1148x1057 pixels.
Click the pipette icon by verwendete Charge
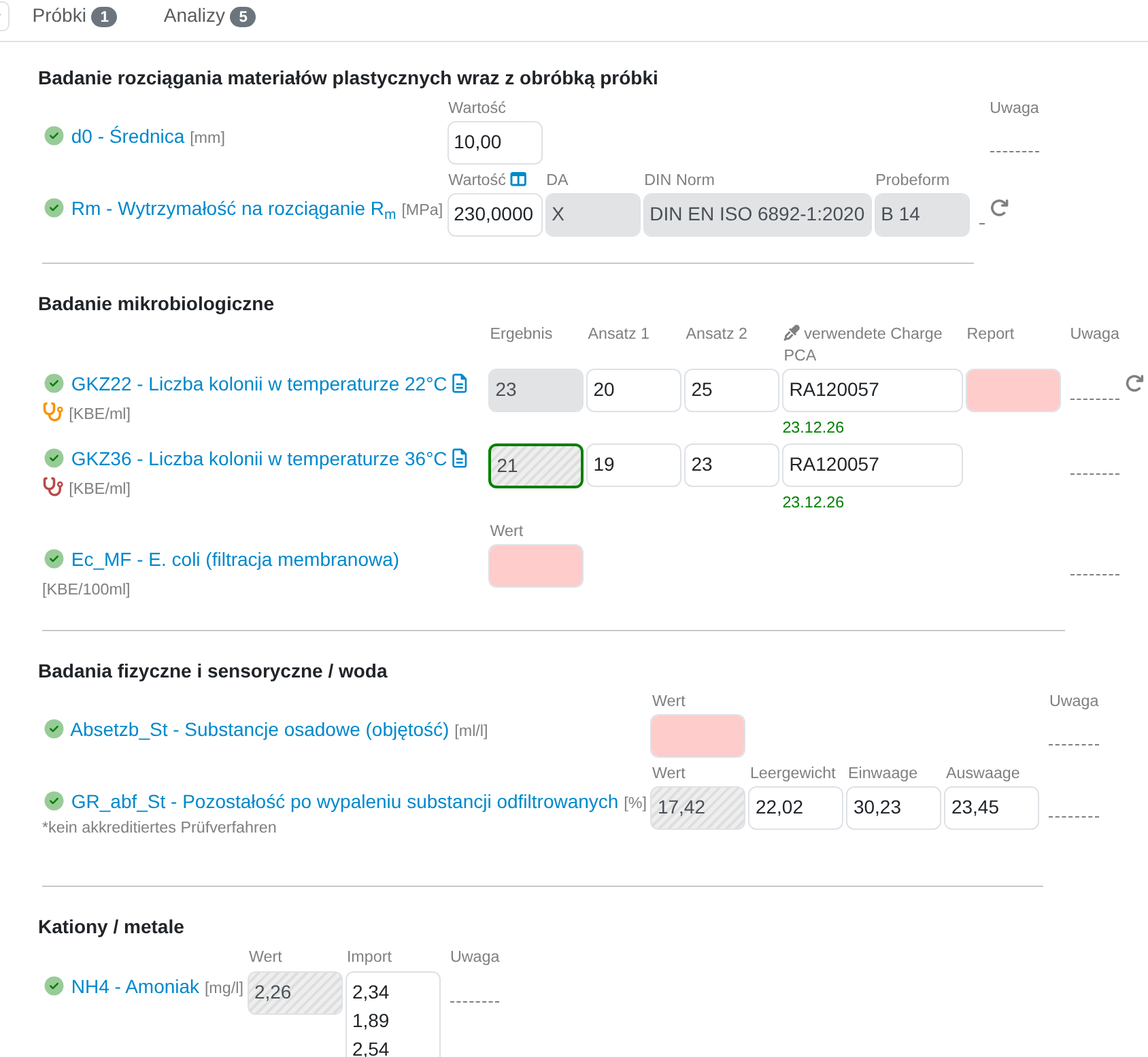pos(792,333)
